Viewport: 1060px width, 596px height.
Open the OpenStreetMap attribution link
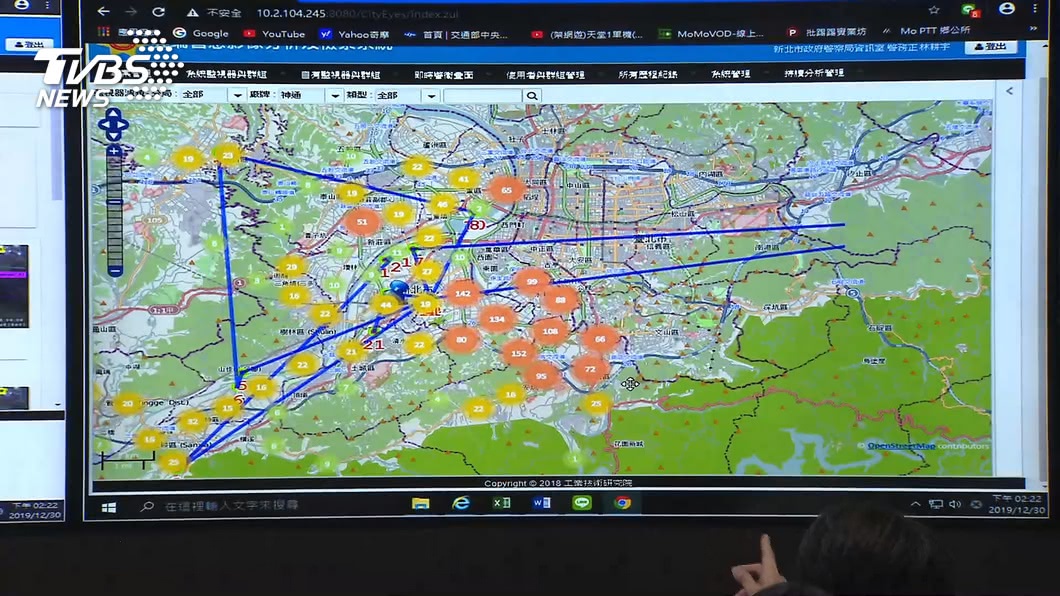[901, 446]
